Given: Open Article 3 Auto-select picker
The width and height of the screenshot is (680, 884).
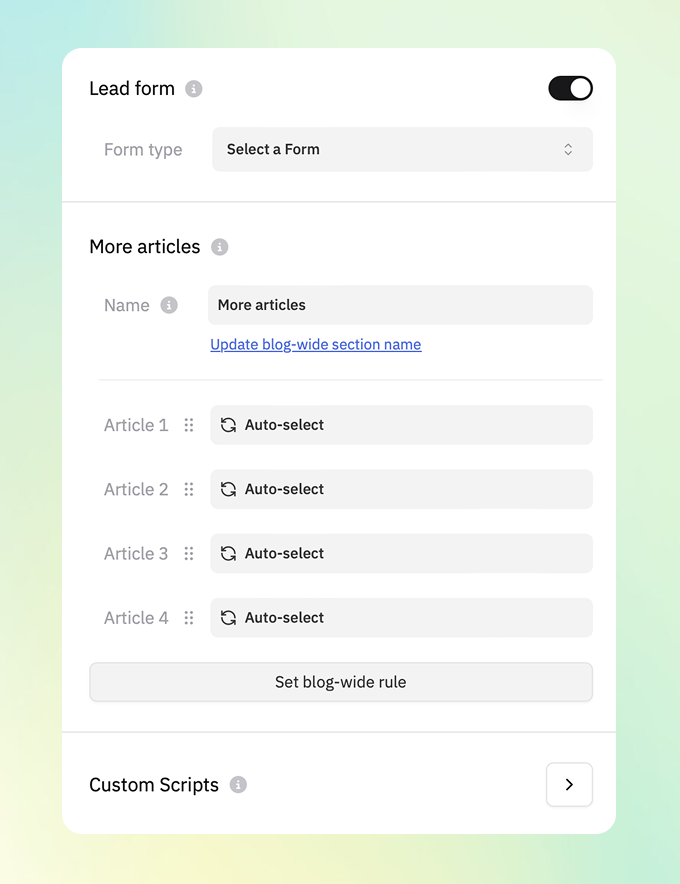Looking at the screenshot, I should [401, 553].
